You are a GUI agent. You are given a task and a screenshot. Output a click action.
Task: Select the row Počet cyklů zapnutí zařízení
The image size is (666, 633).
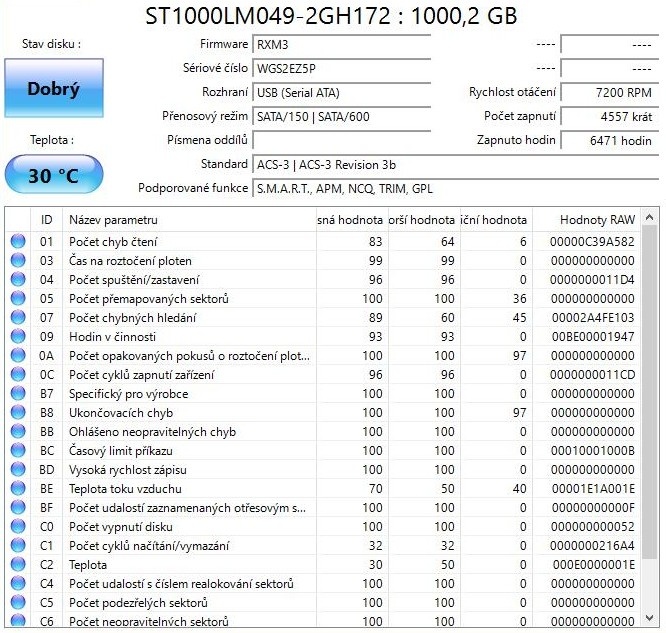click(323, 374)
